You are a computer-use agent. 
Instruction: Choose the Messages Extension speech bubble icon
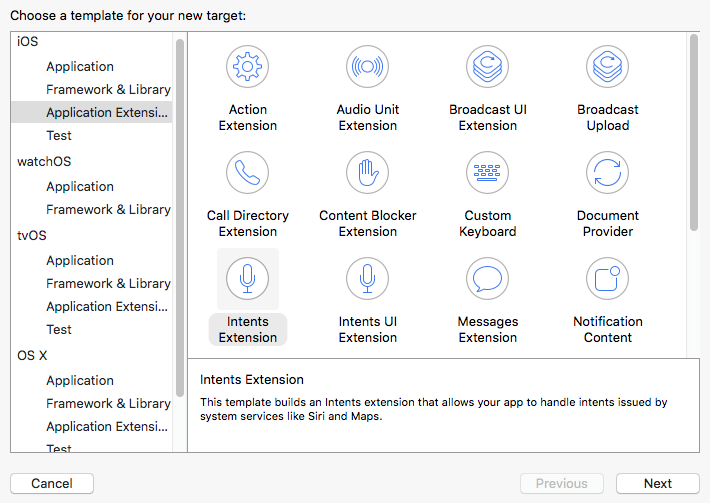[x=487, y=278]
